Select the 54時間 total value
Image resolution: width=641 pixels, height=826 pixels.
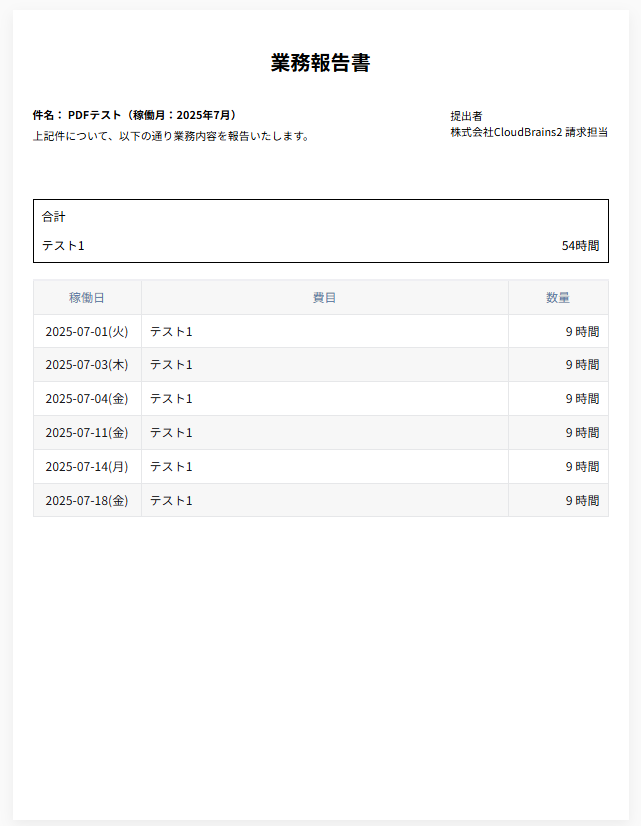[x=580, y=245]
